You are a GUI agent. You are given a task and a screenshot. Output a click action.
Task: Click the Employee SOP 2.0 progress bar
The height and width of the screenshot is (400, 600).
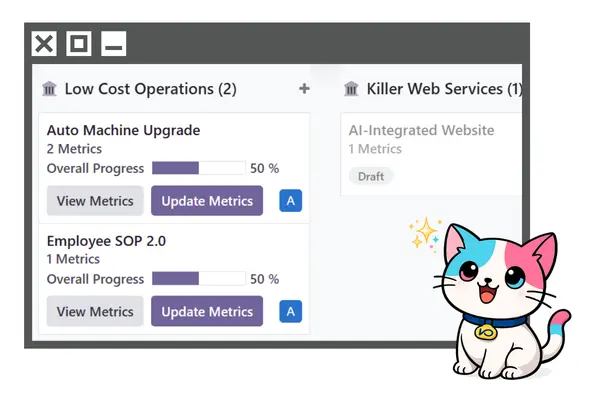tap(198, 279)
